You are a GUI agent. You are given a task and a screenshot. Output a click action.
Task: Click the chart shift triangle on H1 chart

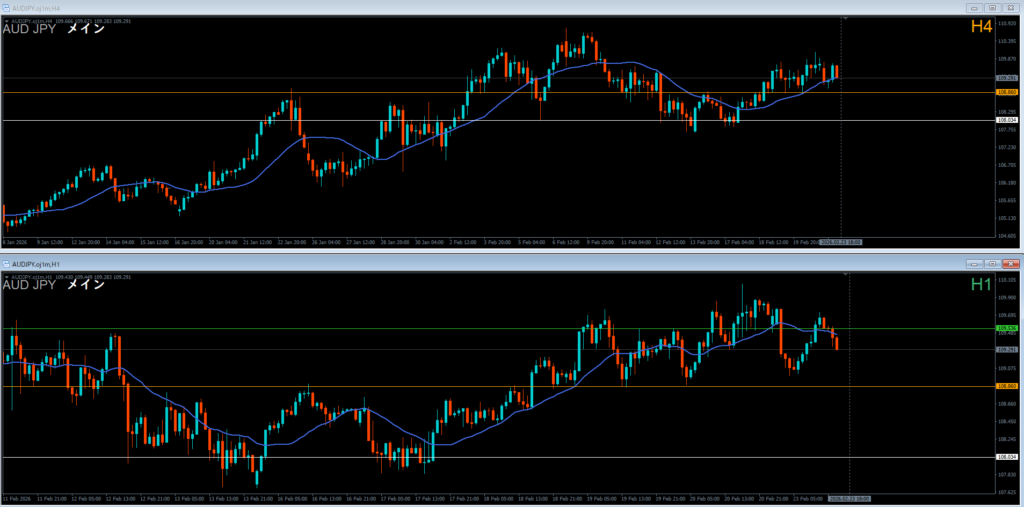click(x=850, y=274)
